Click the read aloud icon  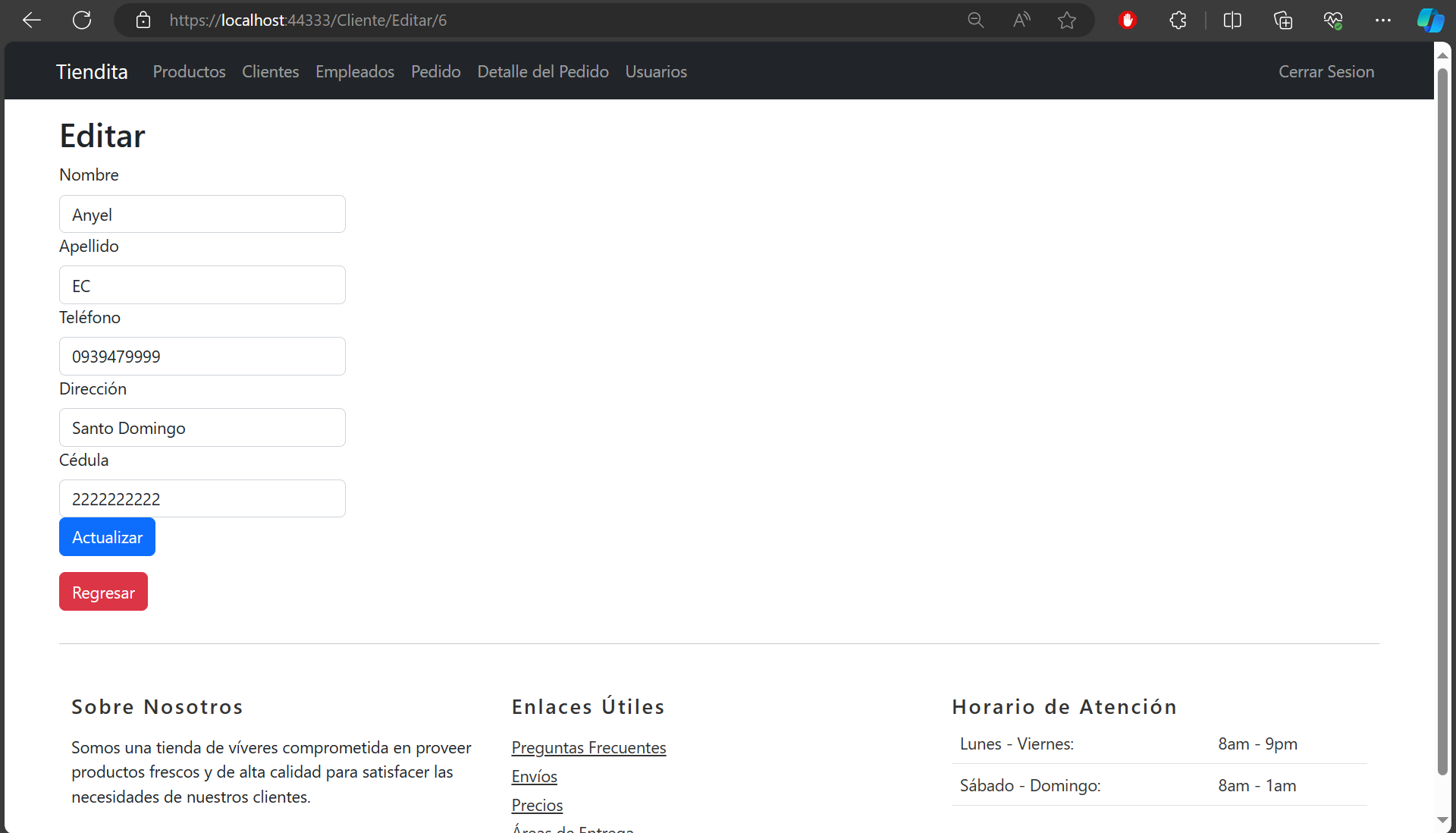pos(1021,20)
